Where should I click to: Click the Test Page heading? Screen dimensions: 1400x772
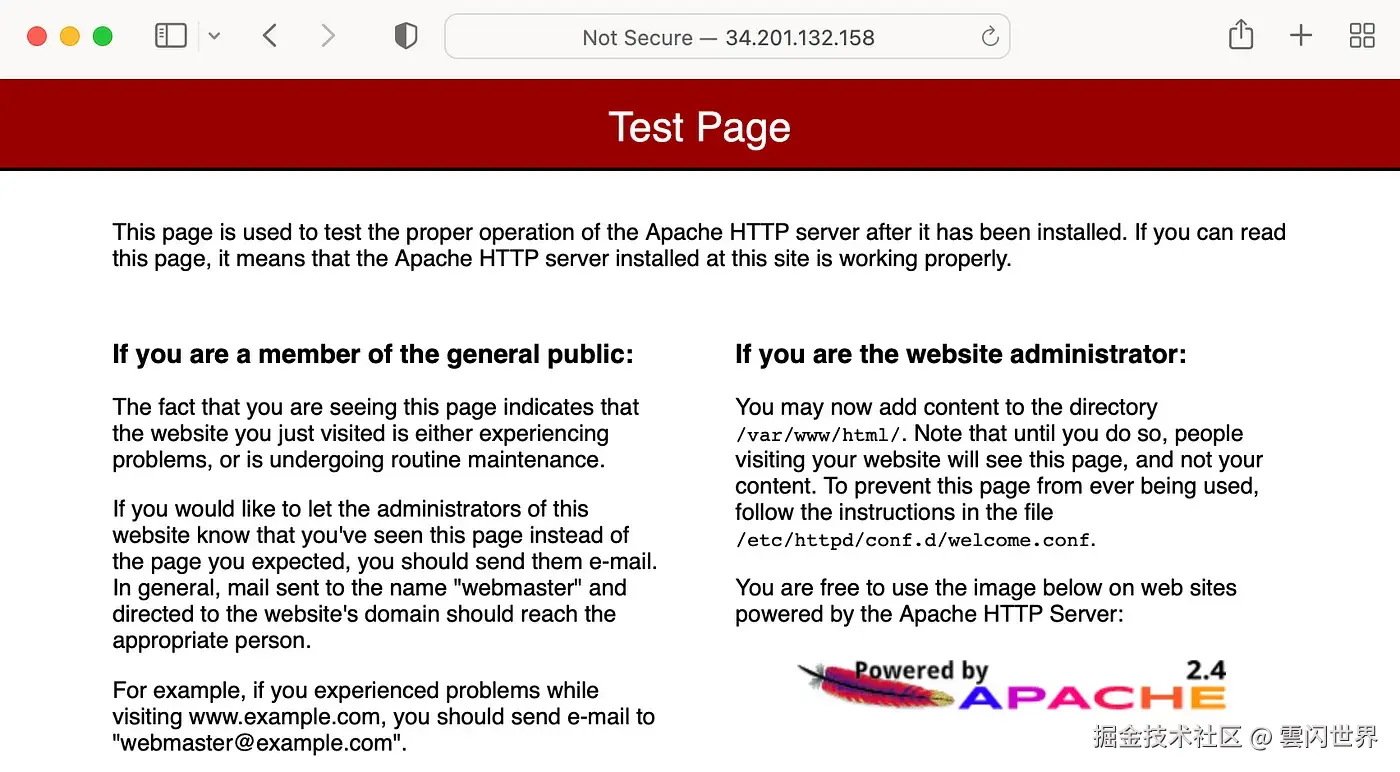coord(700,127)
